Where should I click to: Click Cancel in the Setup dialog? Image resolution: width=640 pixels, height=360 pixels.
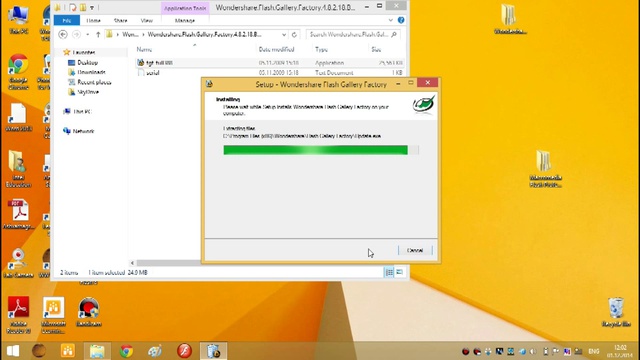tap(415, 250)
